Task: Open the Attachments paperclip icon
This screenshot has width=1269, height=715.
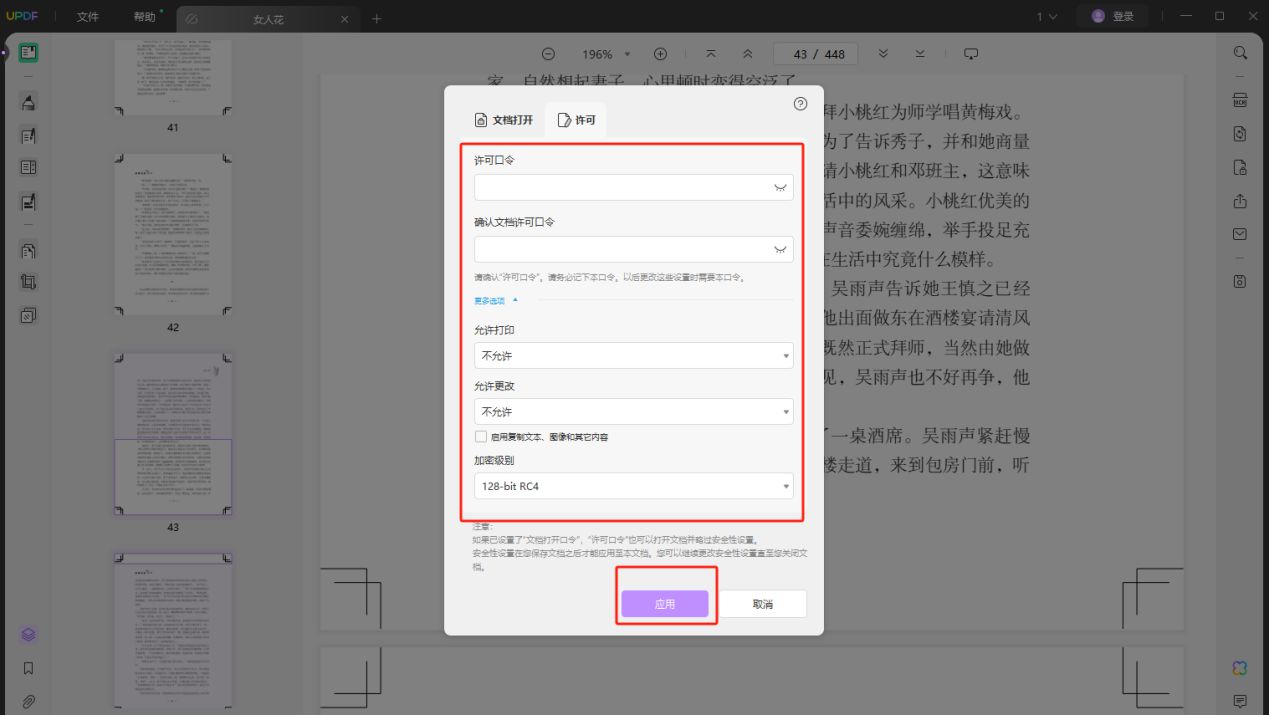Action: click(x=28, y=701)
